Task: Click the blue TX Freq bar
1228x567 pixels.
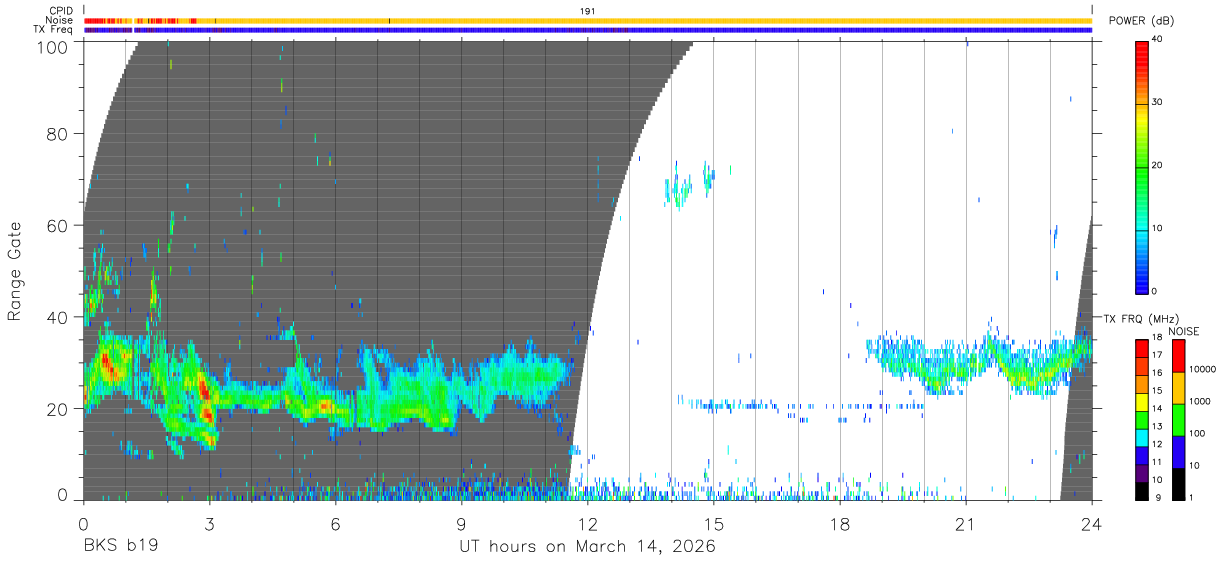Action: pyautogui.click(x=588, y=30)
